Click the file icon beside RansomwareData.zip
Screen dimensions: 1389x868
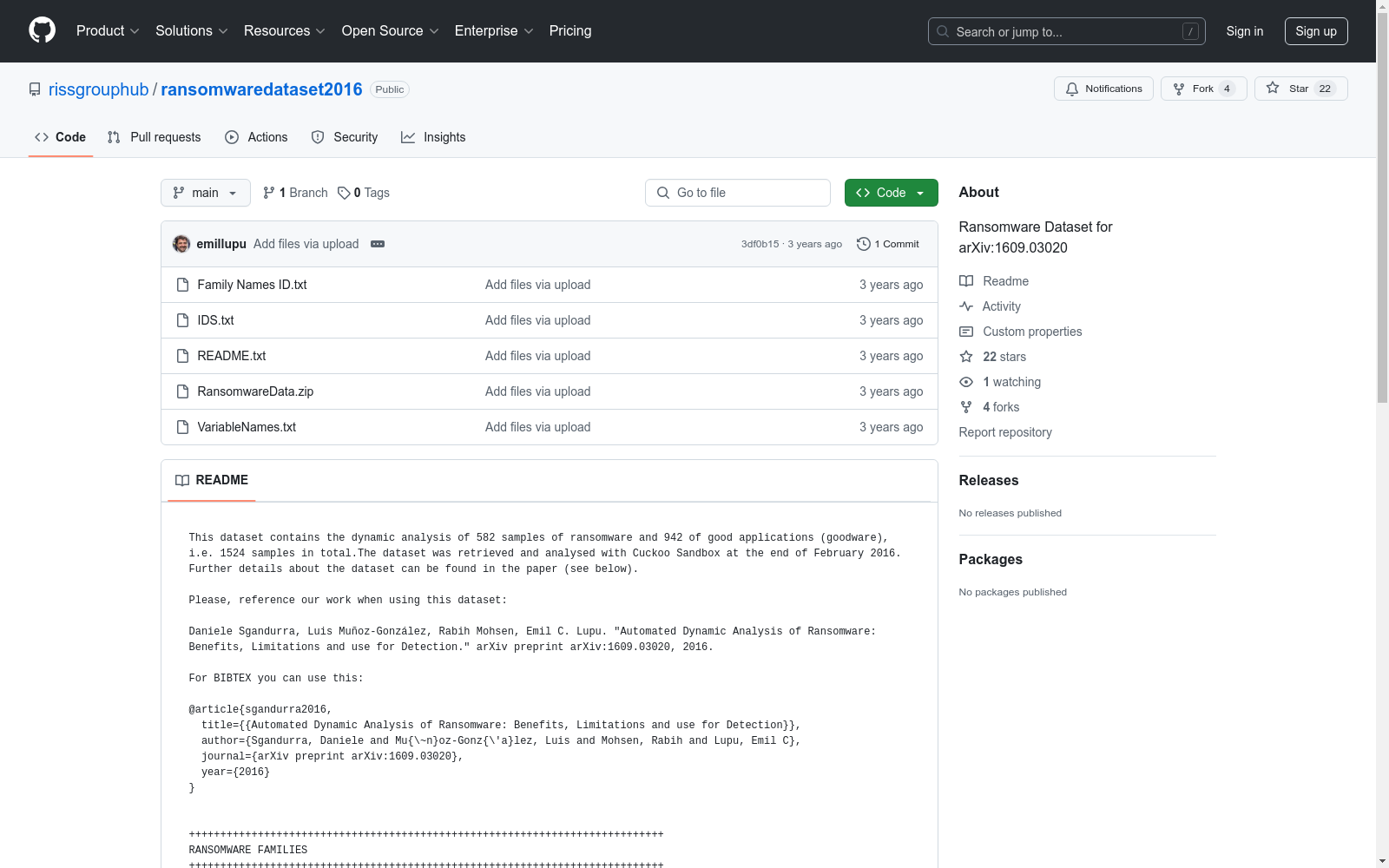tap(182, 391)
